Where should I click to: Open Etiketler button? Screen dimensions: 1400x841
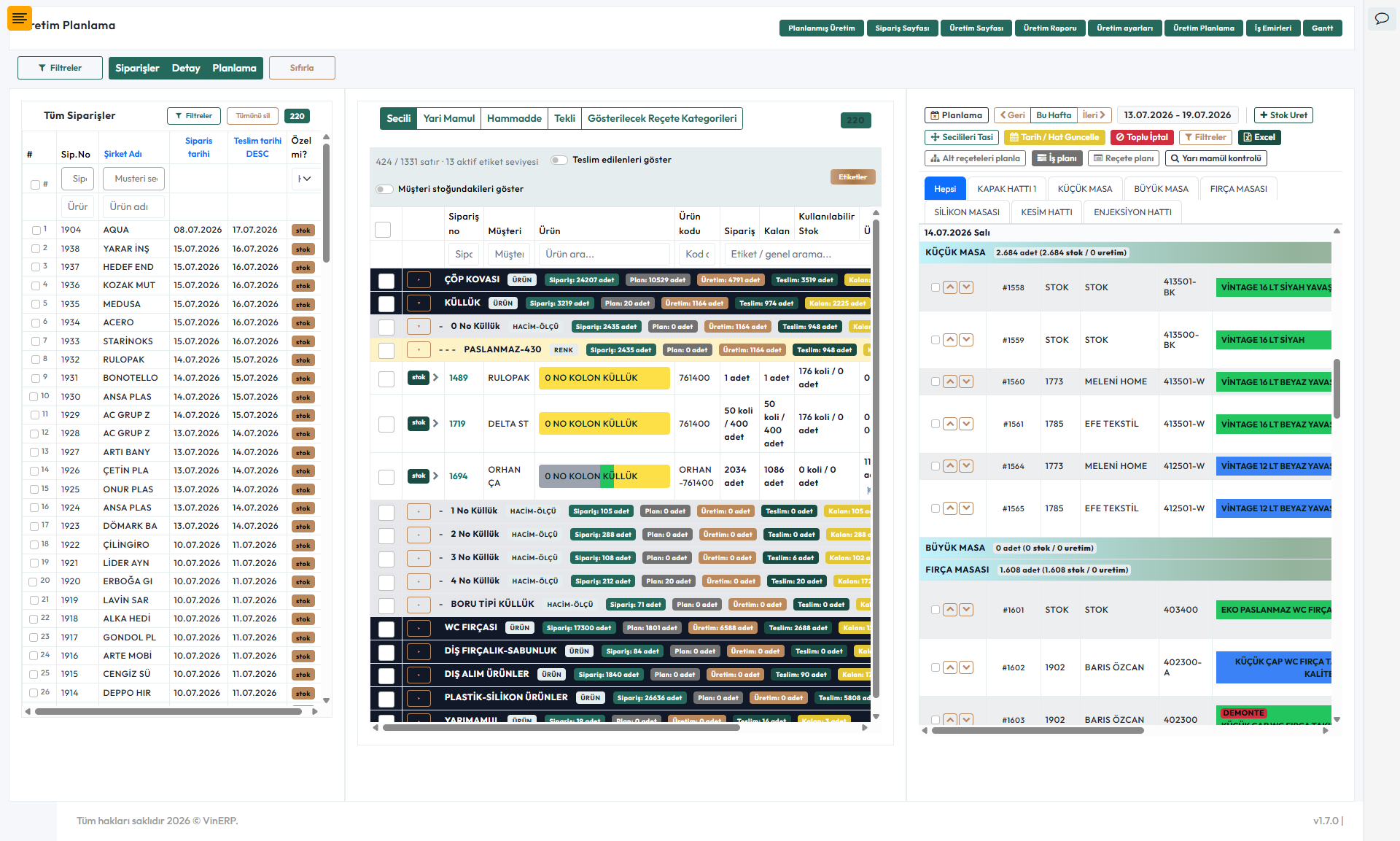[x=852, y=177]
